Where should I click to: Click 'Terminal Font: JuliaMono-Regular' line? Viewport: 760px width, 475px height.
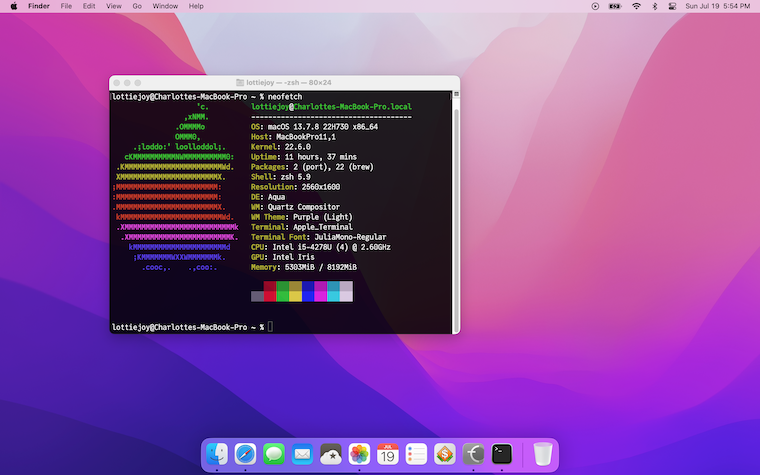pos(319,237)
